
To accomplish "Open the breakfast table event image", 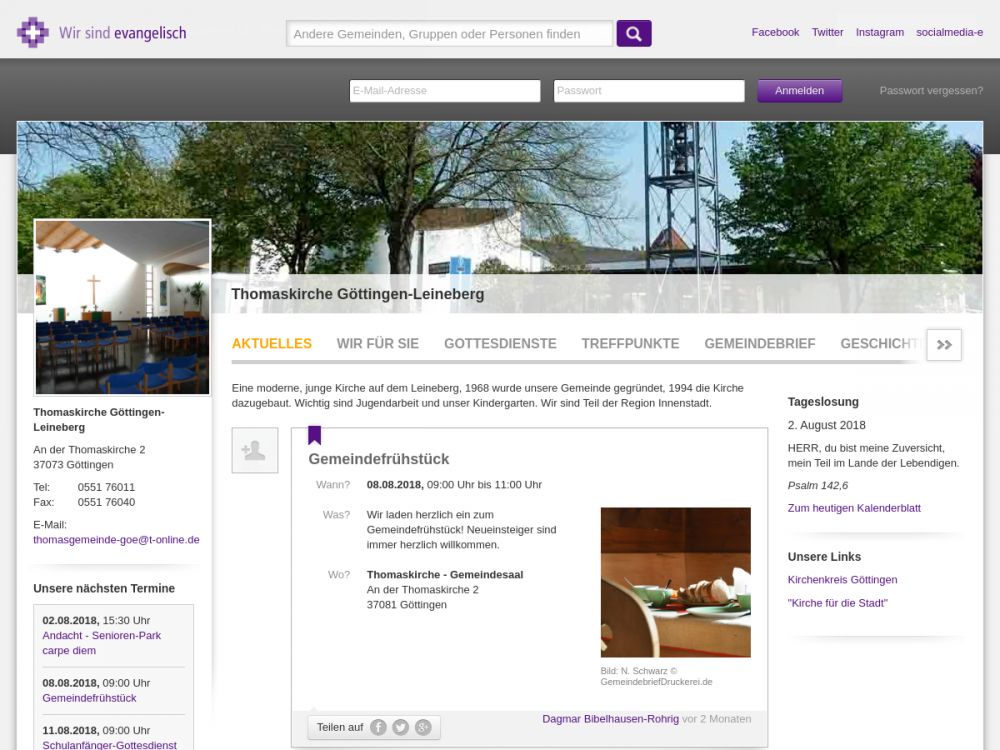I will pyautogui.click(x=675, y=582).
